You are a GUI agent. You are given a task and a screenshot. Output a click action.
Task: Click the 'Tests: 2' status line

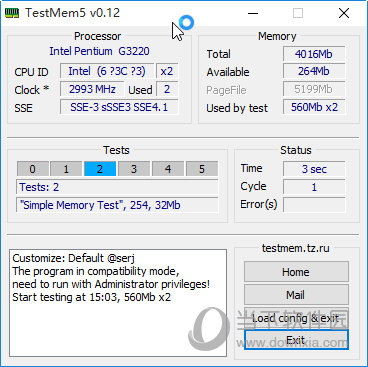click(117, 187)
